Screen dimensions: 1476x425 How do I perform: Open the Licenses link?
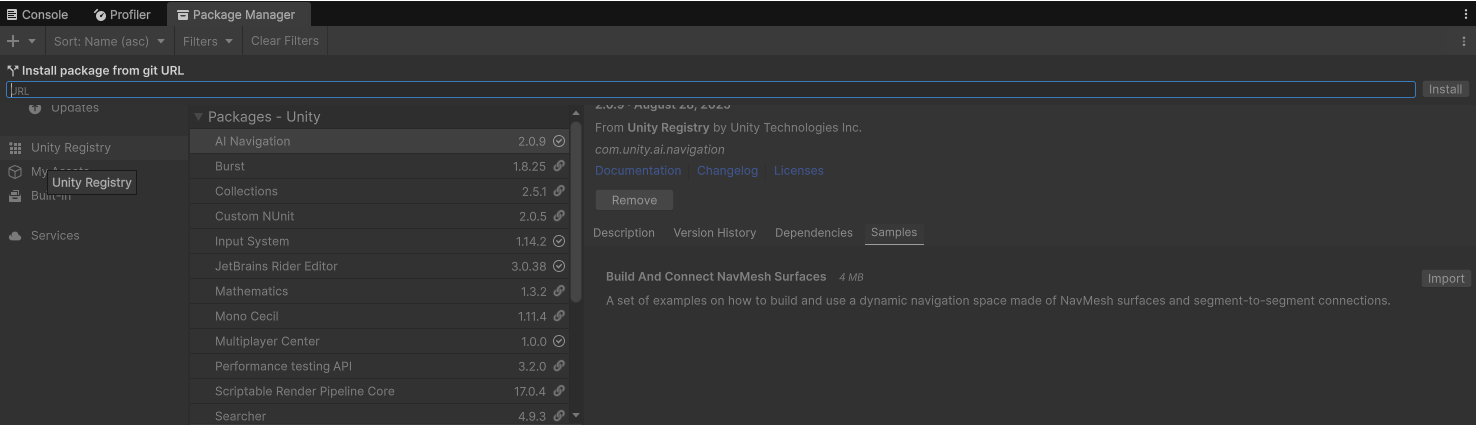point(799,171)
